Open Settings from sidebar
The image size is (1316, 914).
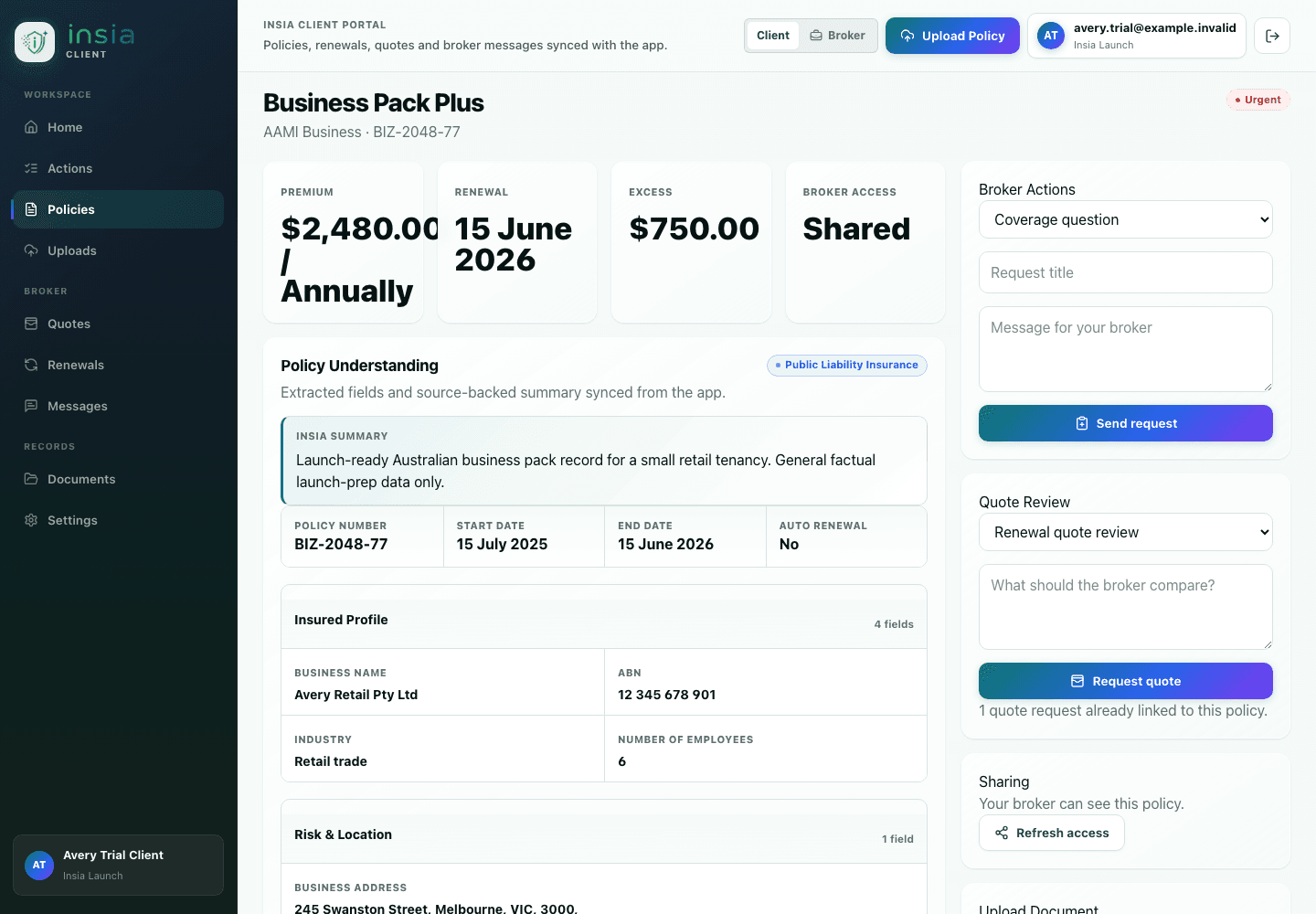click(117, 520)
